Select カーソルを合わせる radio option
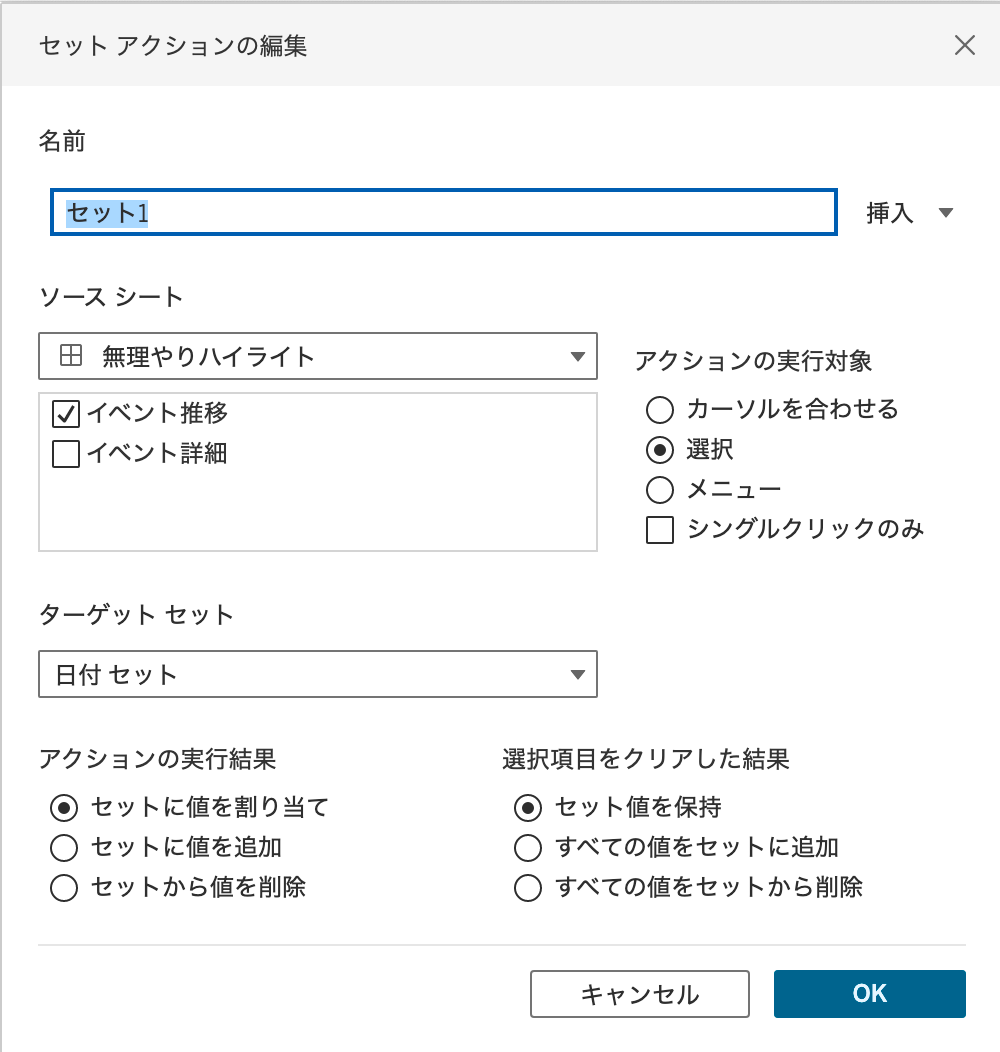The width and height of the screenshot is (1000, 1052). point(660,409)
